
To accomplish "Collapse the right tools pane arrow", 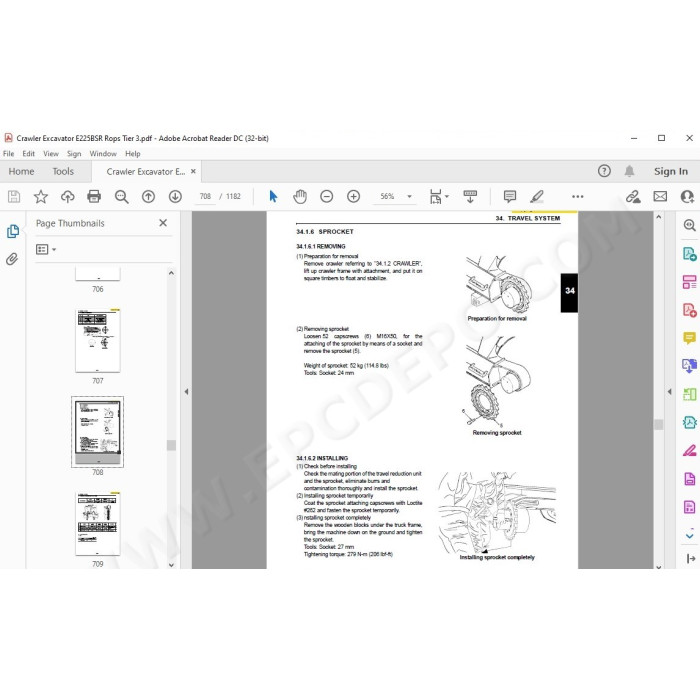I will [670, 392].
